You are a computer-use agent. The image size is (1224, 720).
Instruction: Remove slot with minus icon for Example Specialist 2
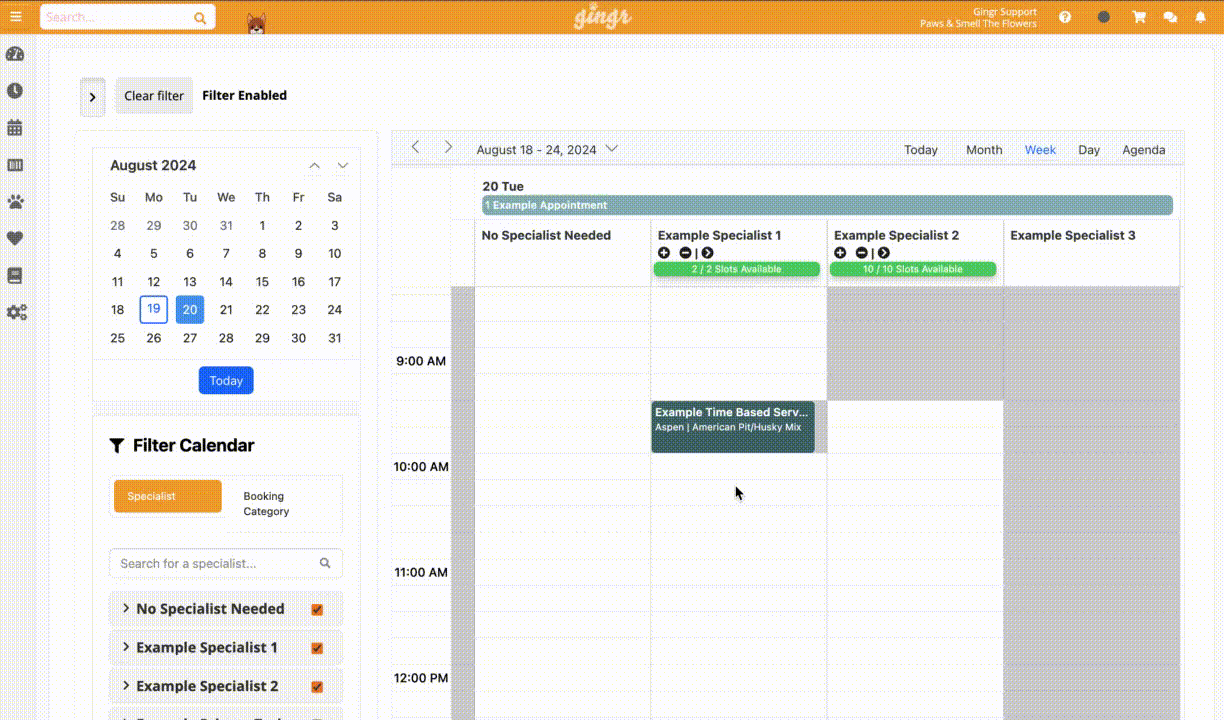pyautogui.click(x=861, y=253)
